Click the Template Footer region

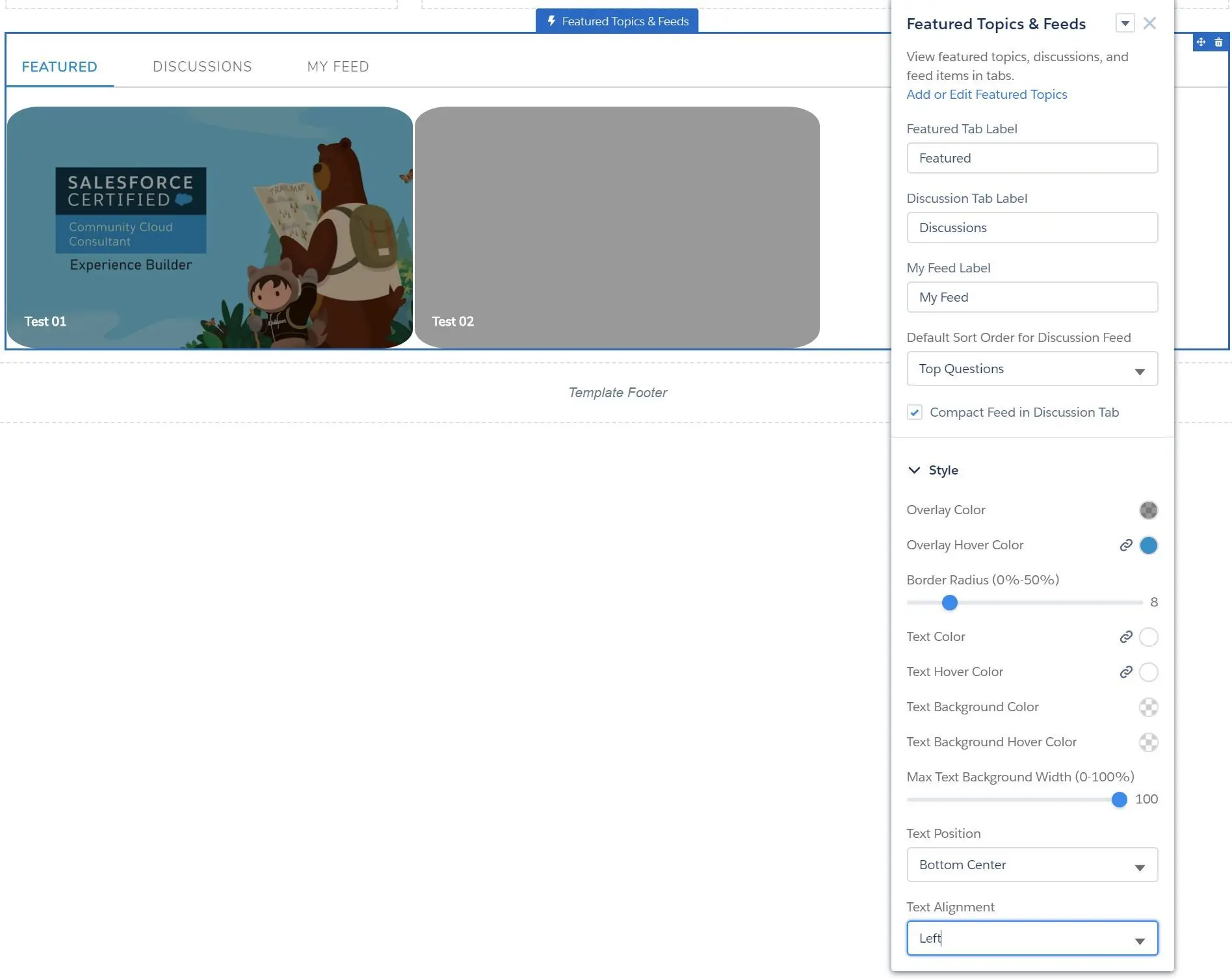618,393
